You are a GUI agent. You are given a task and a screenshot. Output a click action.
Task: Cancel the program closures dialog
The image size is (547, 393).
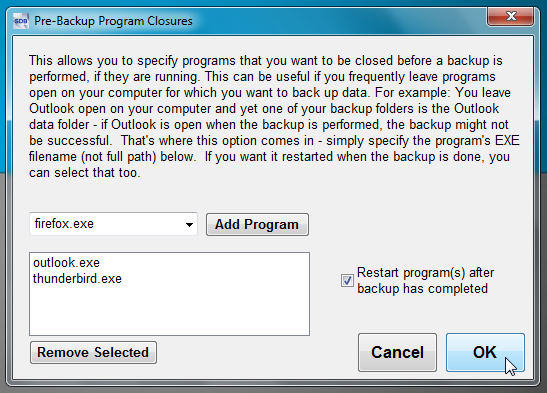tap(397, 352)
